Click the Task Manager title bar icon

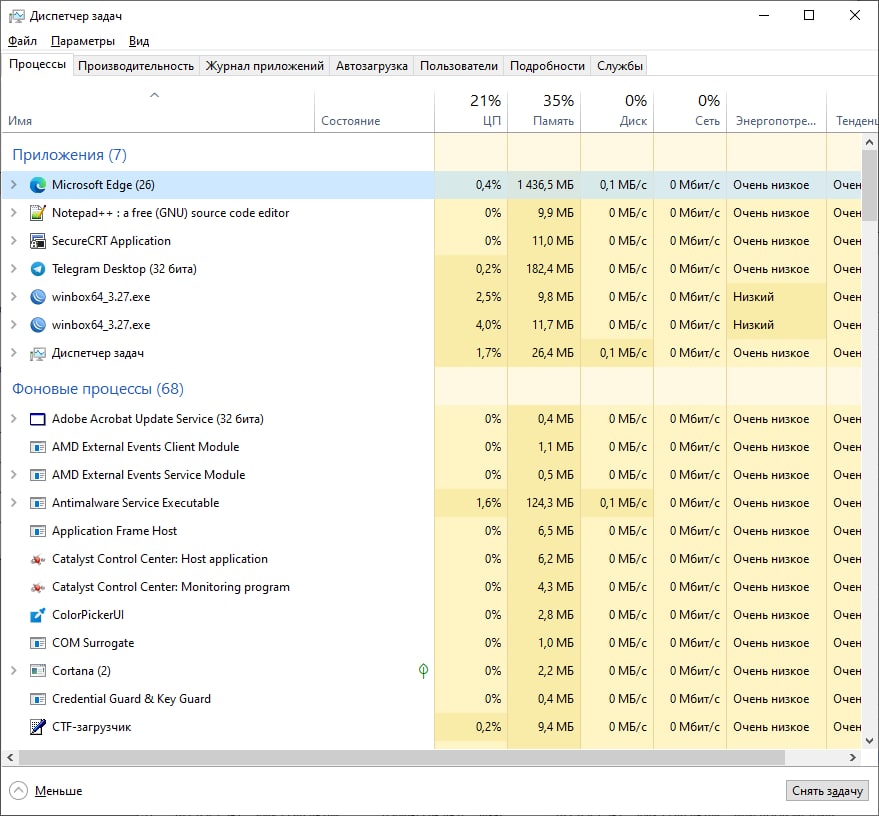(16, 16)
